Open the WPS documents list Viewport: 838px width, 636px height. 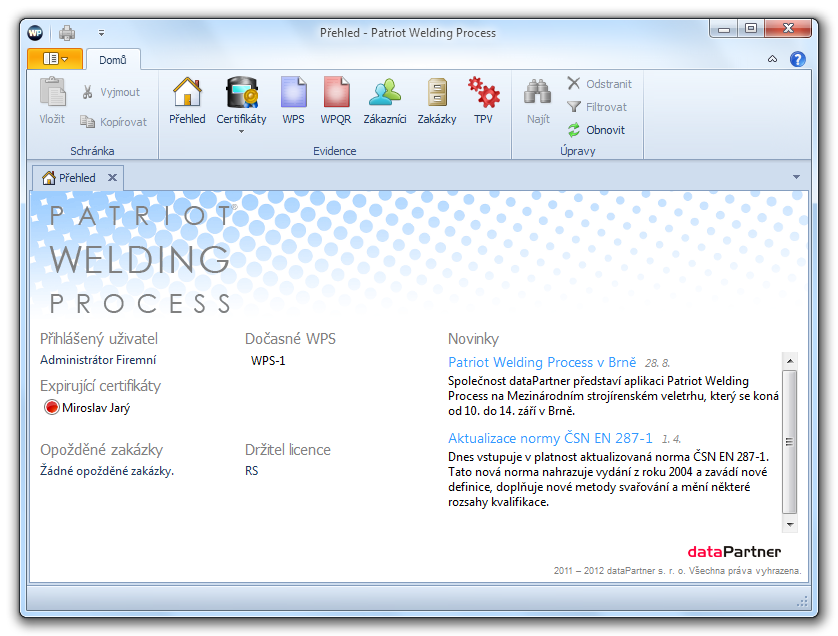pos(293,101)
